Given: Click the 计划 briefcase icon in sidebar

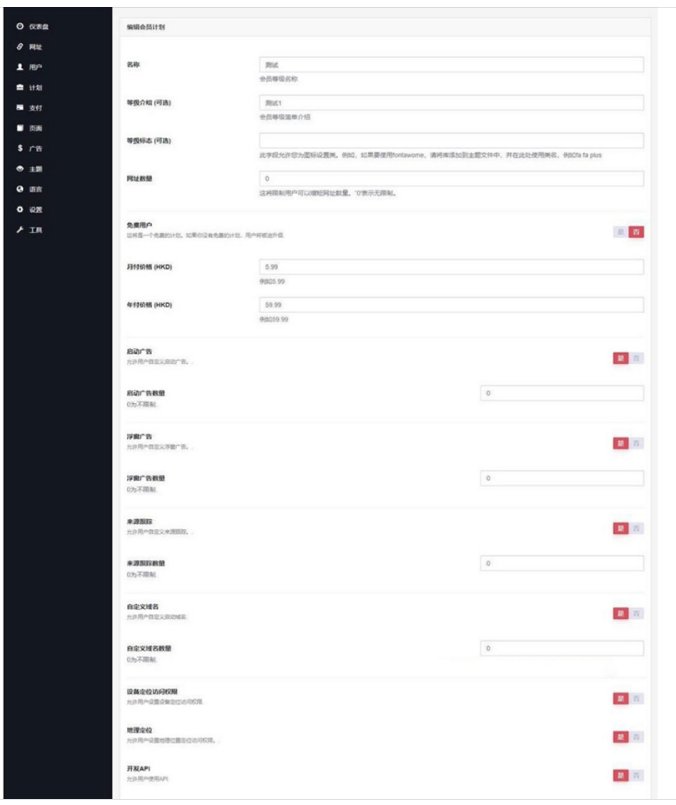Looking at the screenshot, I should (20, 87).
